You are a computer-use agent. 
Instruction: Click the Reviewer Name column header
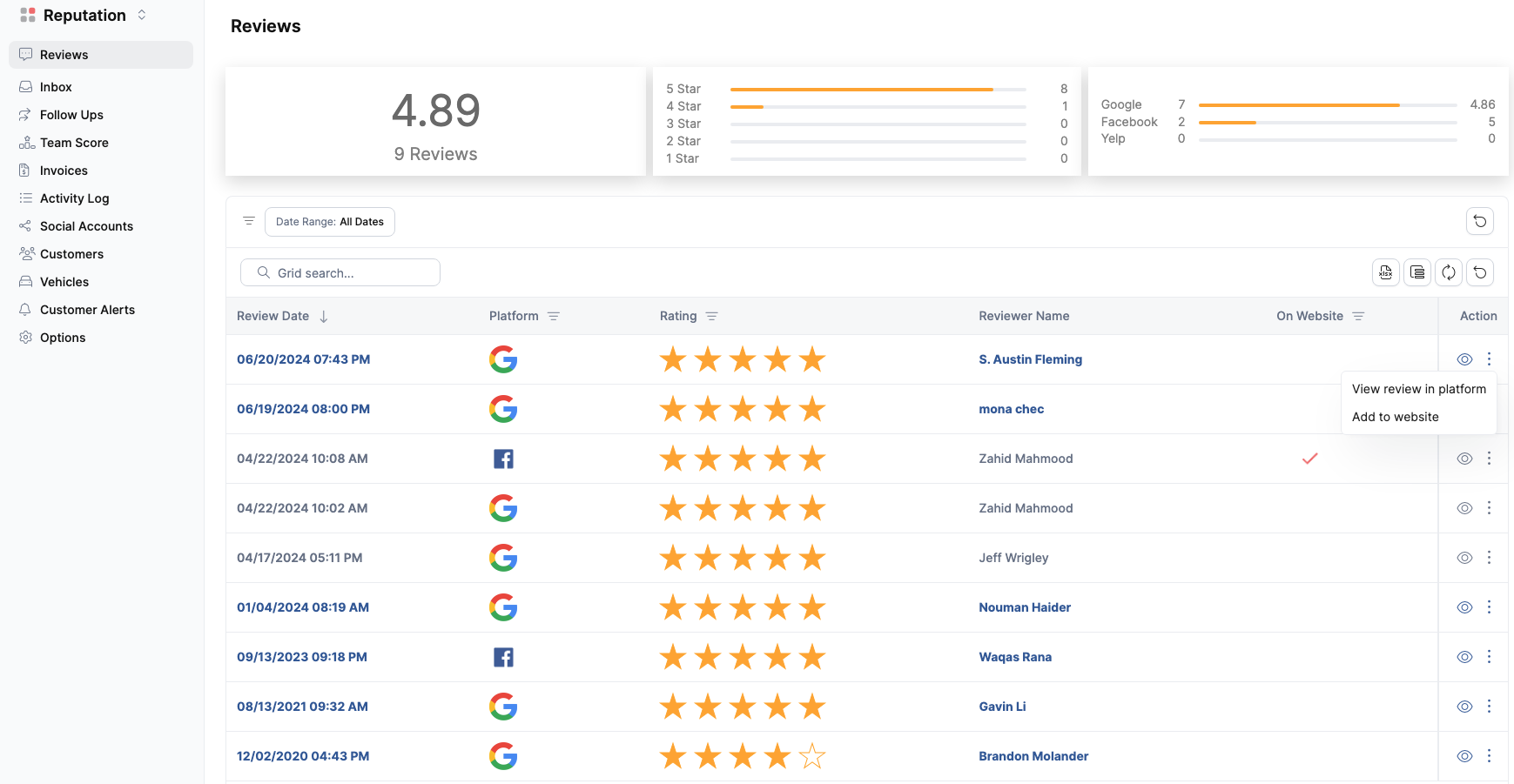(1024, 316)
